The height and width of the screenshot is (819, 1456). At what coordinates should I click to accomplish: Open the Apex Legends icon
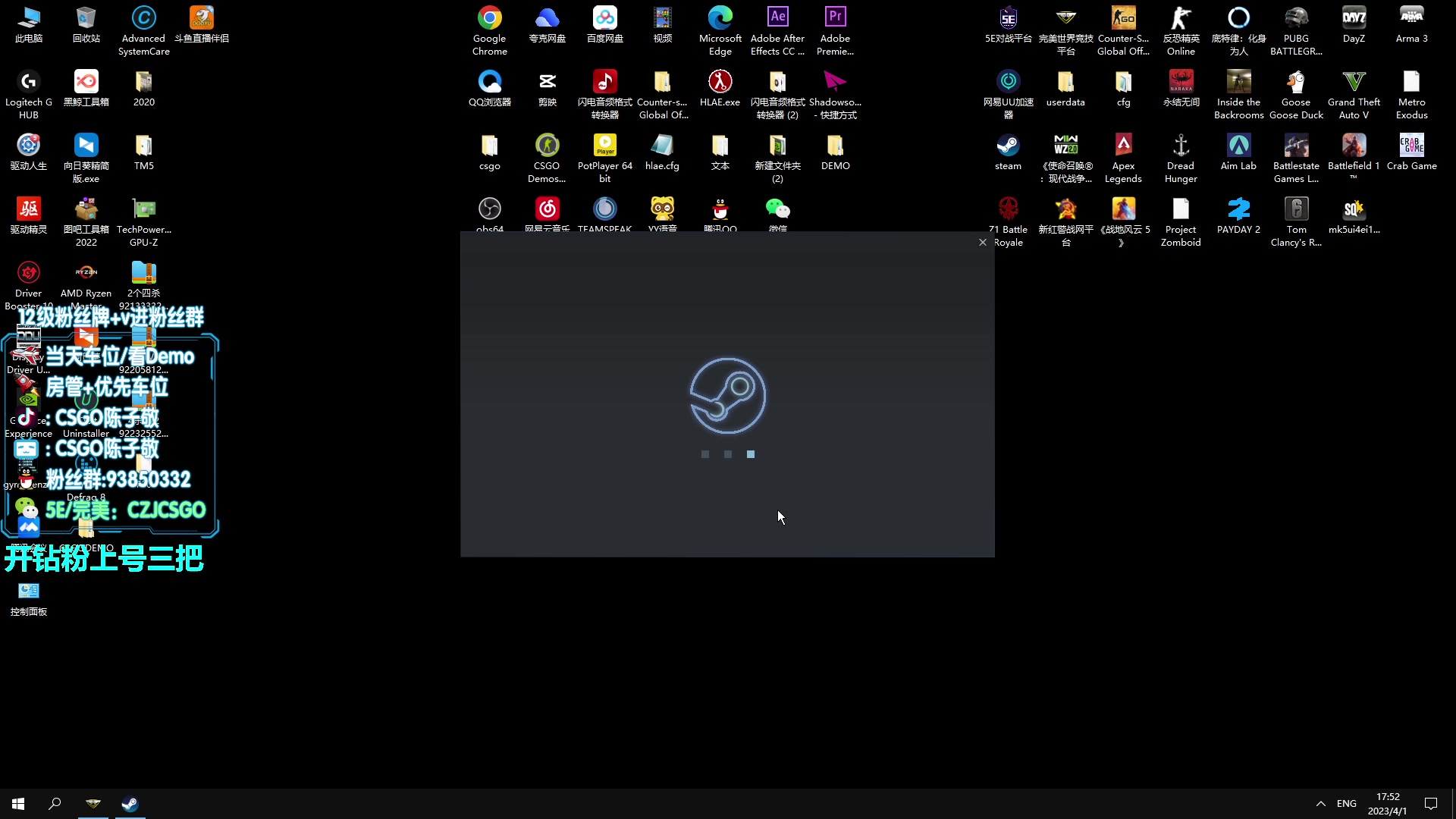(1123, 146)
